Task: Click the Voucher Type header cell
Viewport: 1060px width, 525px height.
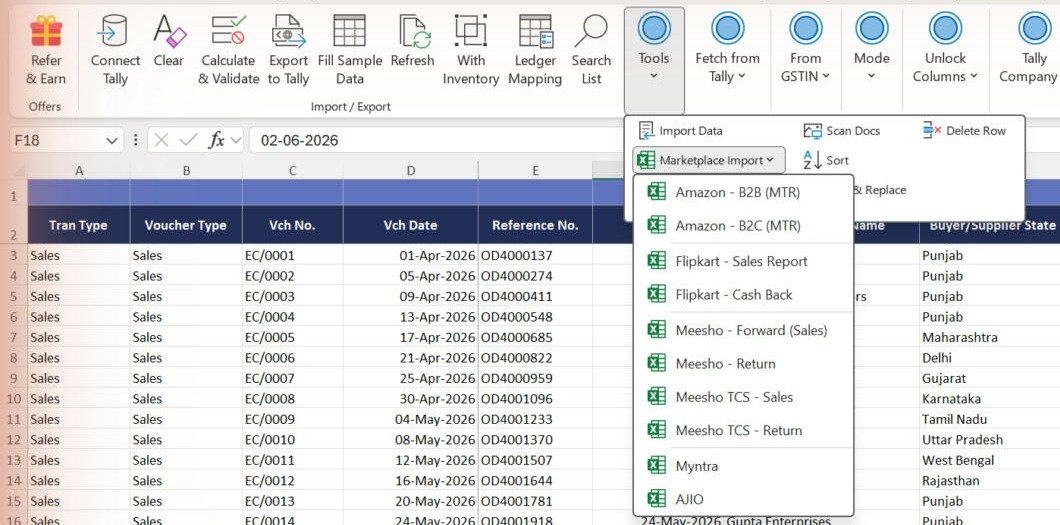Action: coord(186,225)
